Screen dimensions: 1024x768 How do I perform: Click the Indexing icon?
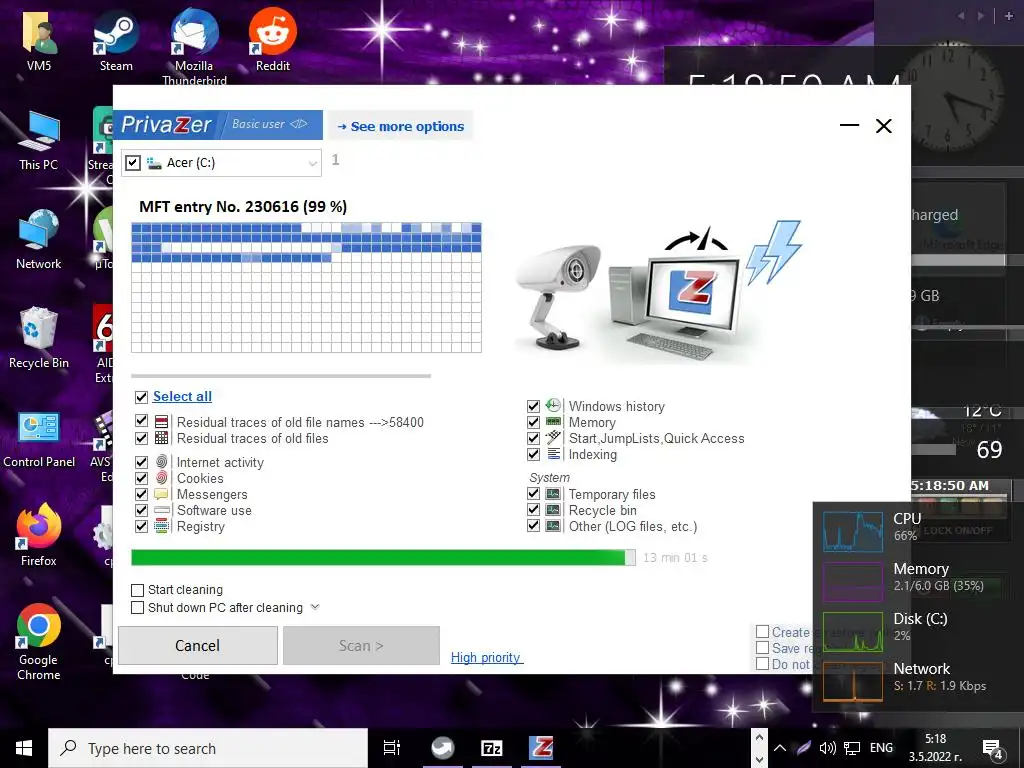tap(553, 454)
